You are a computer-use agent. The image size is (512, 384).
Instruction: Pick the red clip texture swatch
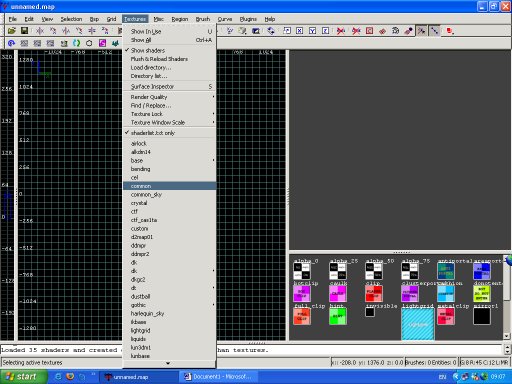pyautogui.click(x=374, y=293)
